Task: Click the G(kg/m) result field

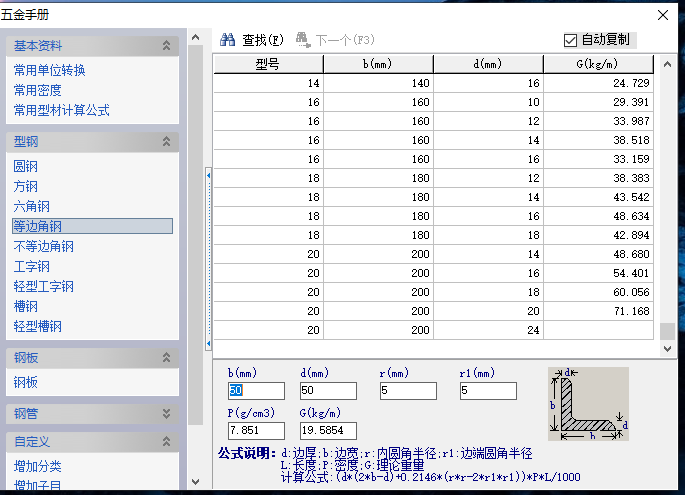Action: tap(328, 431)
